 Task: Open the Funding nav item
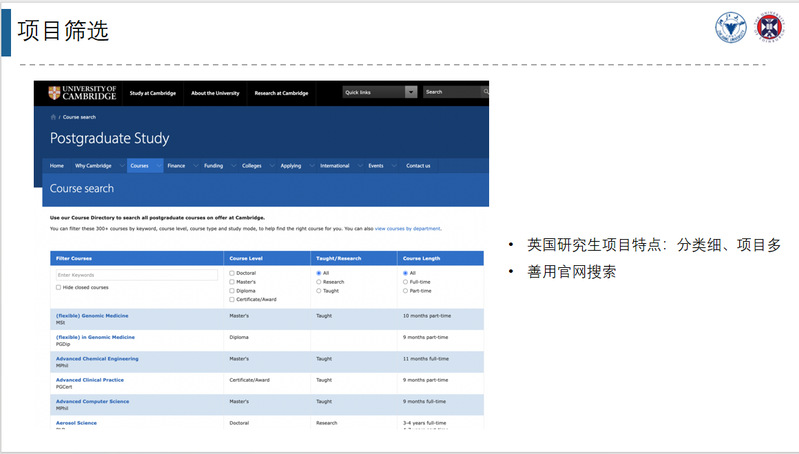(x=213, y=166)
